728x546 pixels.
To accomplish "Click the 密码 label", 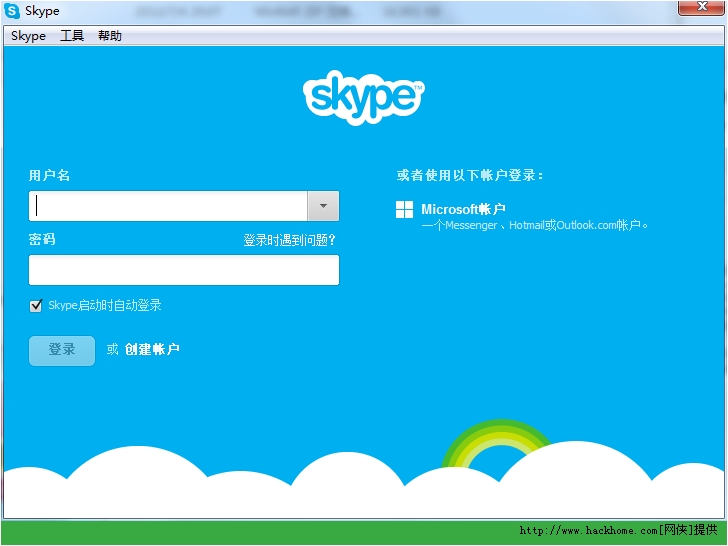I will tap(42, 239).
